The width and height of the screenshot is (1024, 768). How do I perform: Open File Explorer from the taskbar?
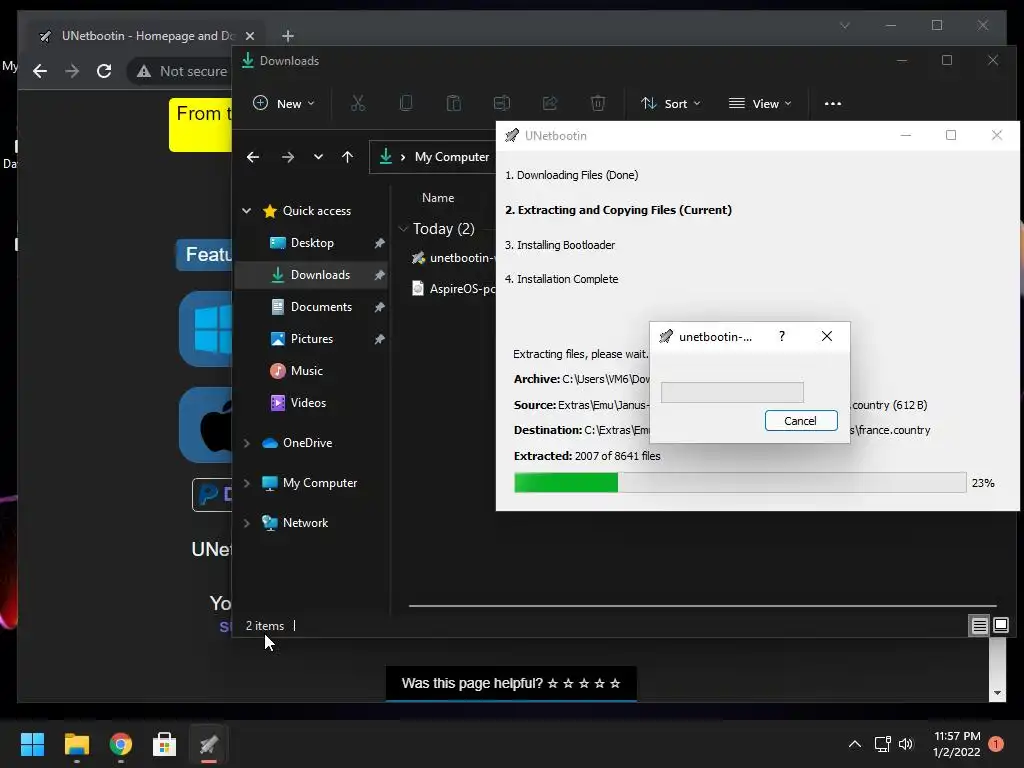coord(76,744)
